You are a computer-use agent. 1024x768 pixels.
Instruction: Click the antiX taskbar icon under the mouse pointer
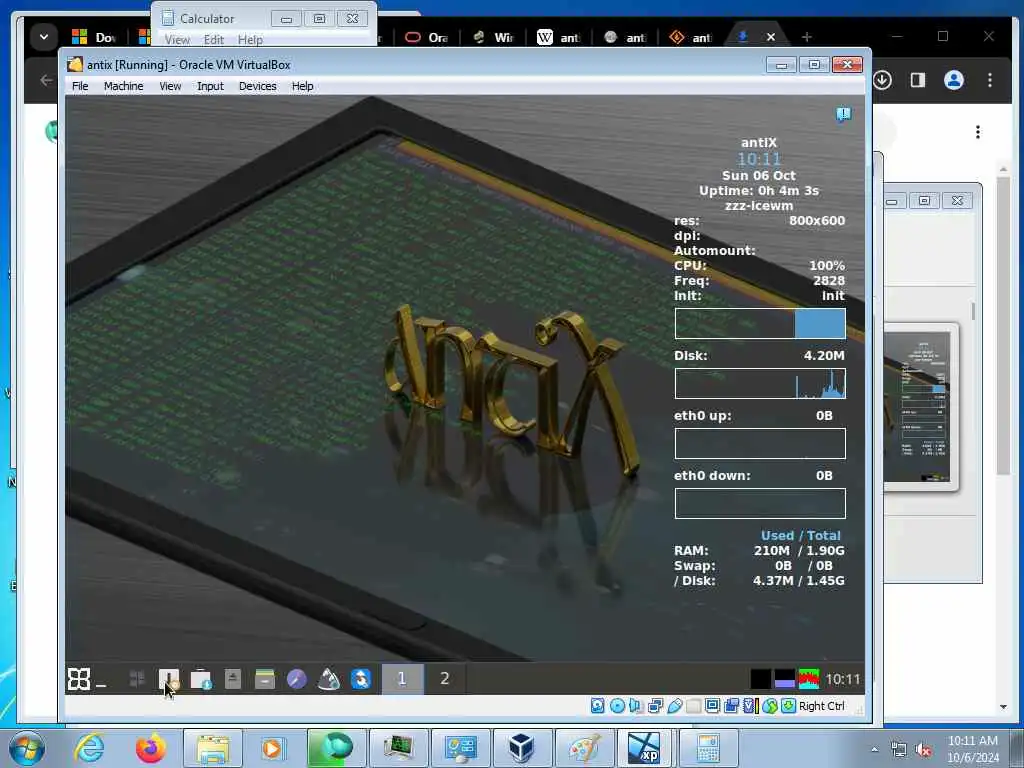169,679
